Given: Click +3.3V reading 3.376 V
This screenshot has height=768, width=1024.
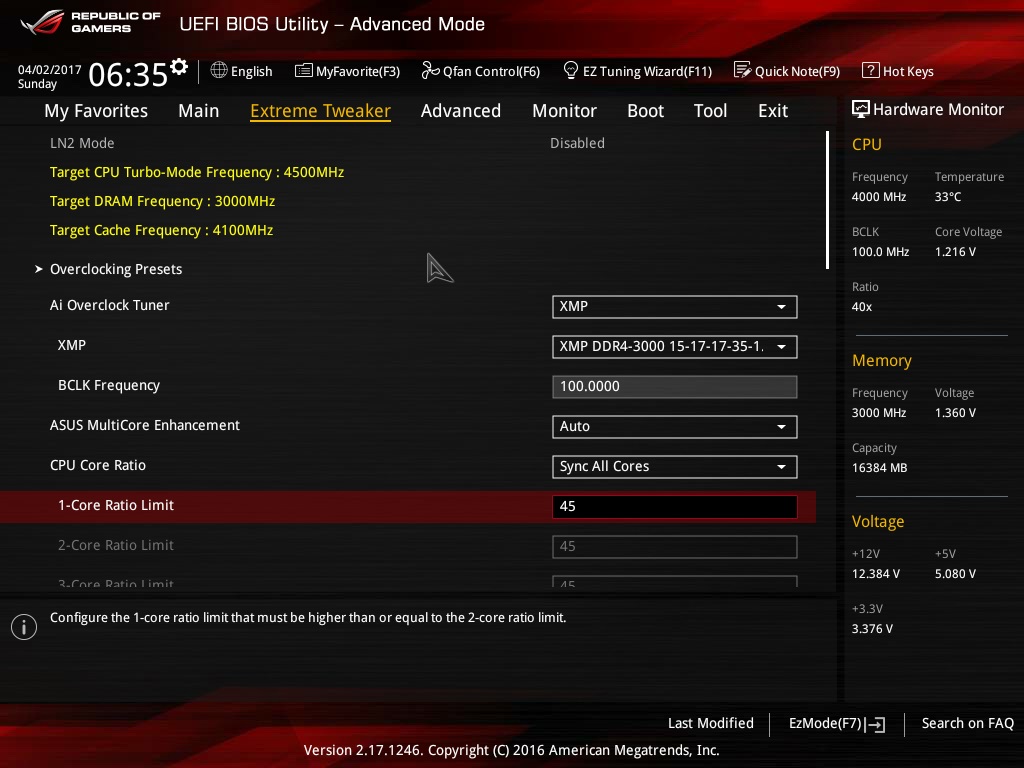Looking at the screenshot, I should (x=872, y=628).
